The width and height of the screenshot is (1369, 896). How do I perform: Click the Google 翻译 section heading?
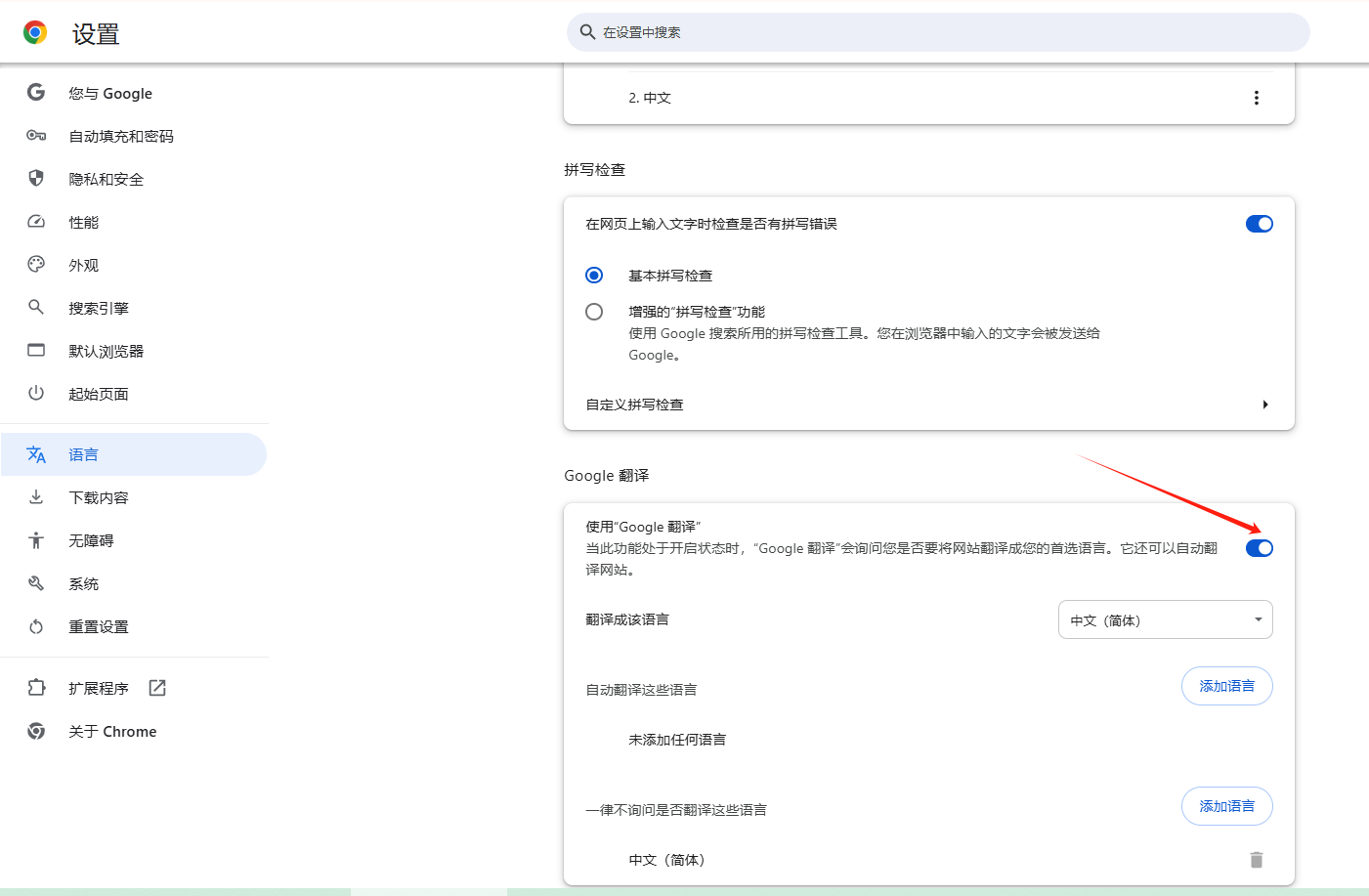tap(607, 475)
